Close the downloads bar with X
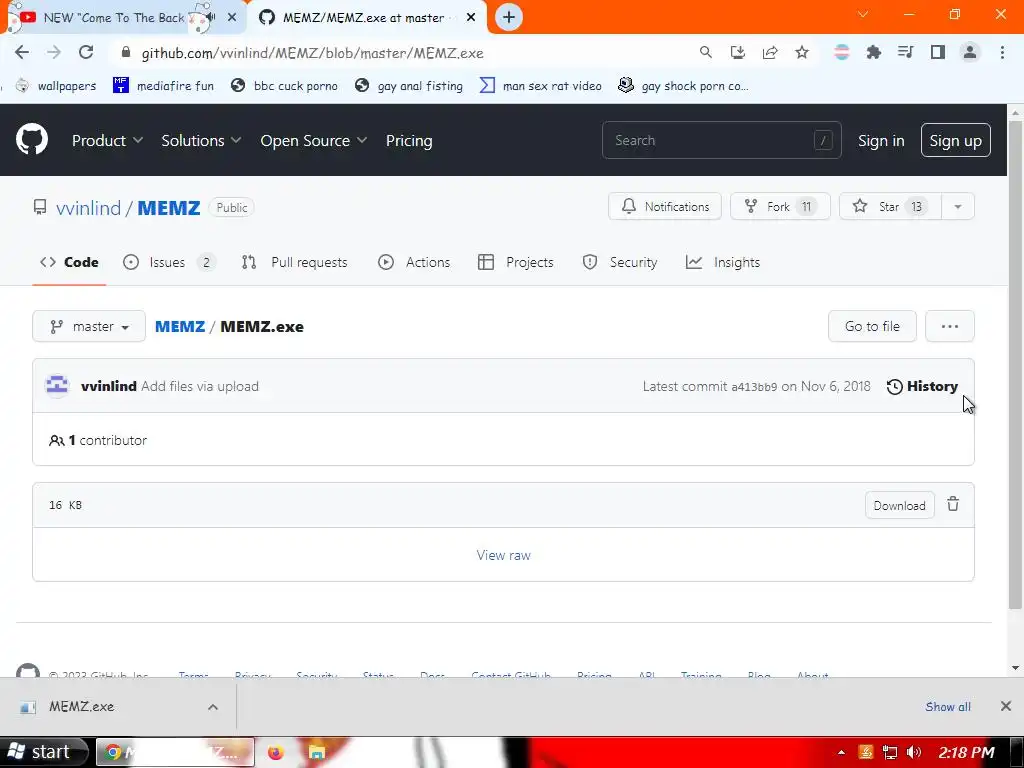This screenshot has height=768, width=1024. [x=1006, y=706]
